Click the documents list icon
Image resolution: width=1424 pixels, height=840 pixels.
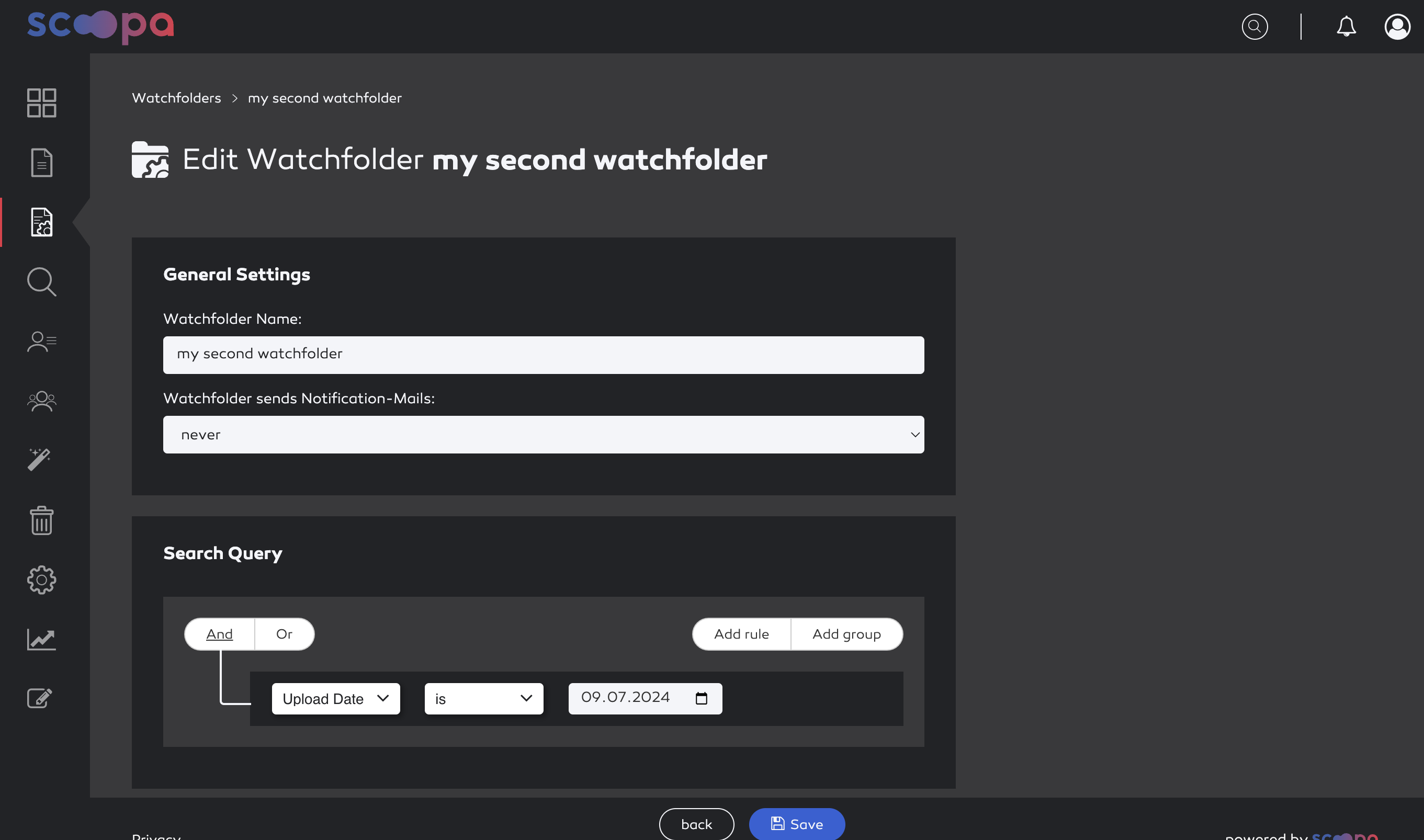click(x=42, y=162)
